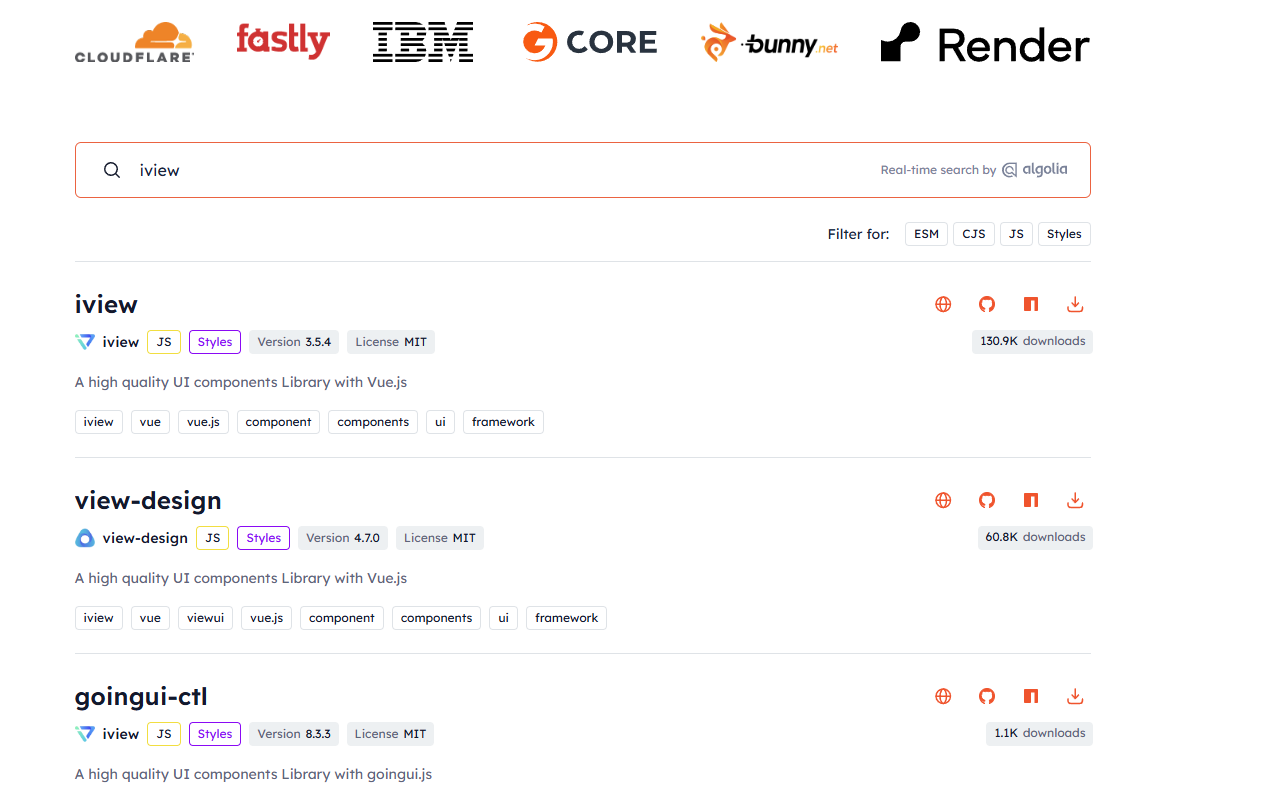Select view-design's vue keyword tag
1285x801 pixels.
pyautogui.click(x=150, y=618)
